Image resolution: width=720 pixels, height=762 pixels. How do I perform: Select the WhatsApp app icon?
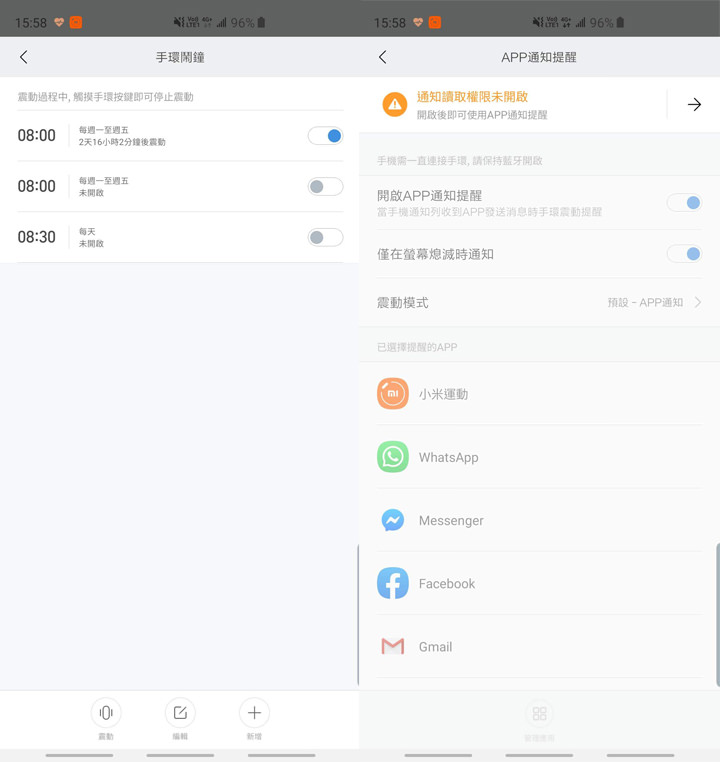coord(393,457)
